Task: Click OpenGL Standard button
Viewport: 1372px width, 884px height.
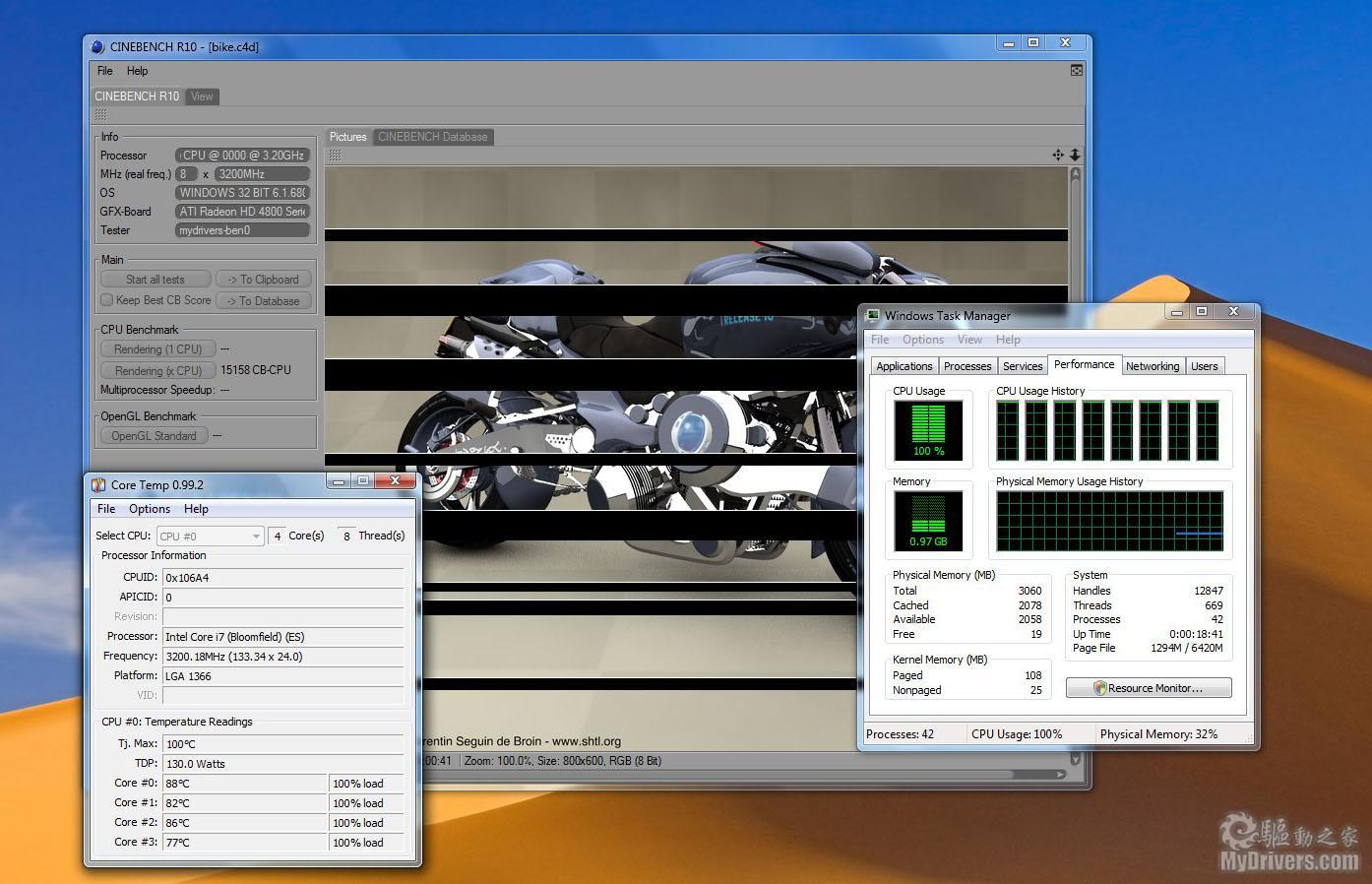Action: point(154,436)
